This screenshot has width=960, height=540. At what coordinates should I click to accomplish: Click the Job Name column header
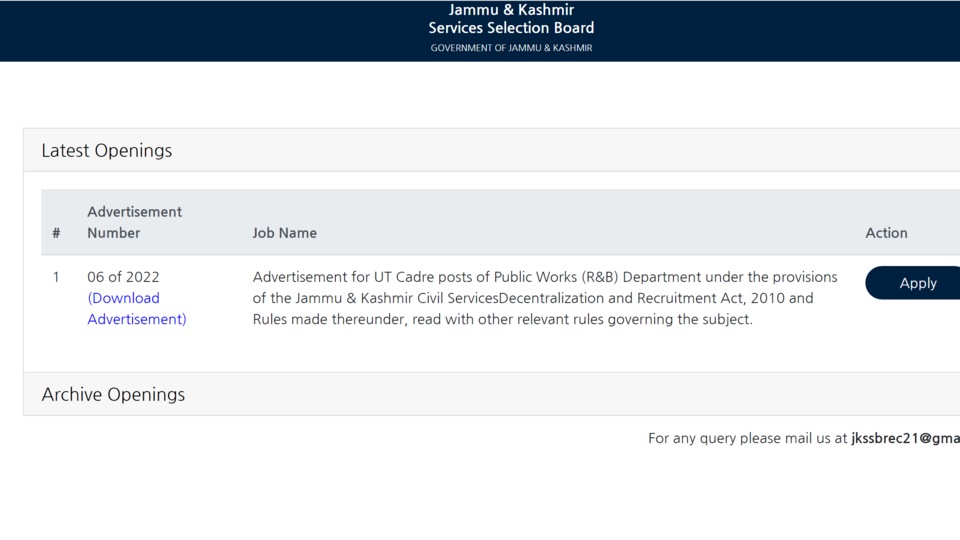tap(285, 233)
